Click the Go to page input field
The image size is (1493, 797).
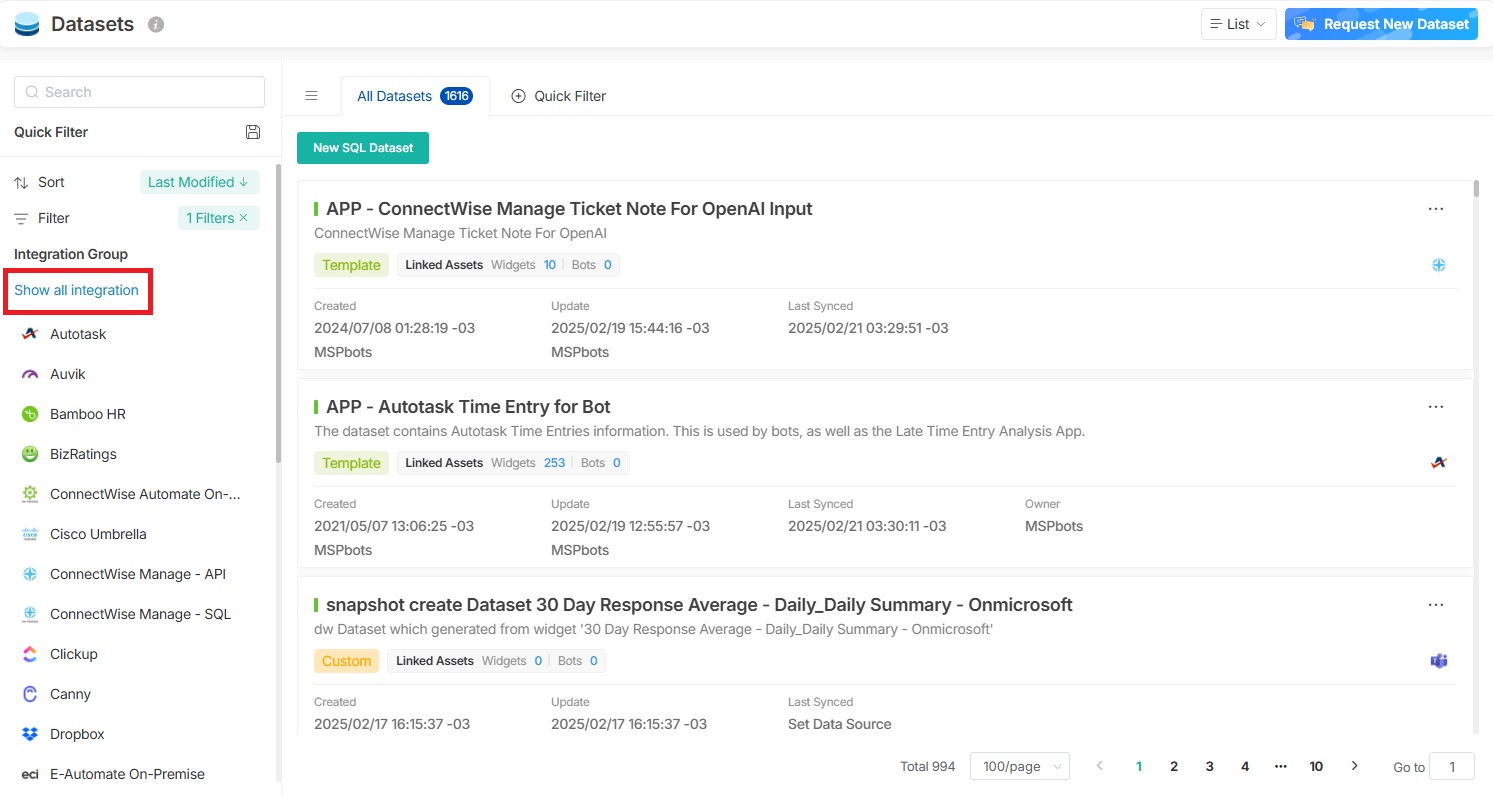pyautogui.click(x=1451, y=766)
